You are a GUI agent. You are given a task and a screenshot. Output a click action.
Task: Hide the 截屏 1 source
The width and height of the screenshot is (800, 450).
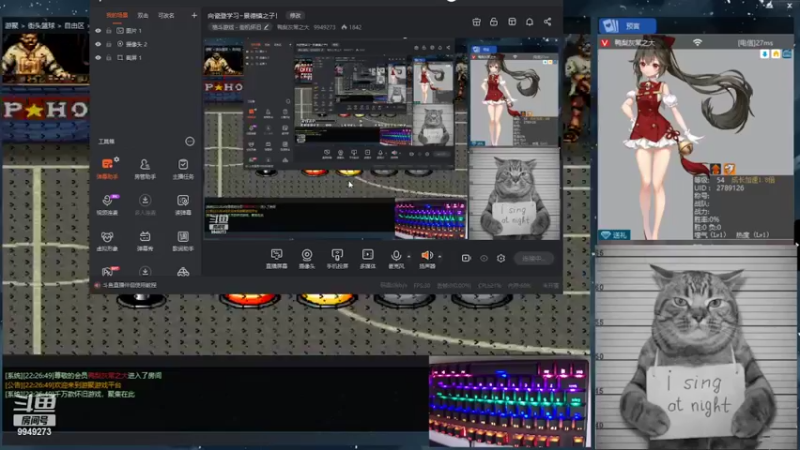coord(98,58)
